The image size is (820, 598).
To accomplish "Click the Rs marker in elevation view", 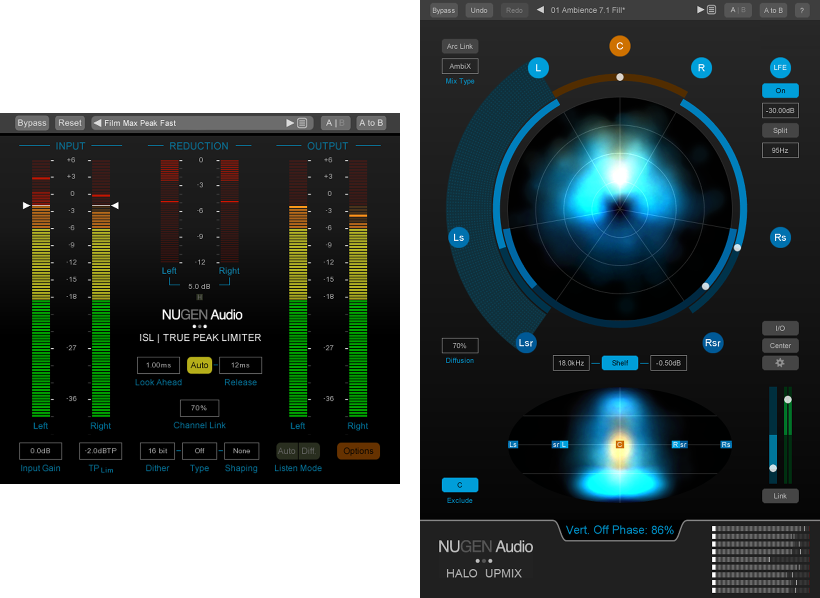I will 726,445.
